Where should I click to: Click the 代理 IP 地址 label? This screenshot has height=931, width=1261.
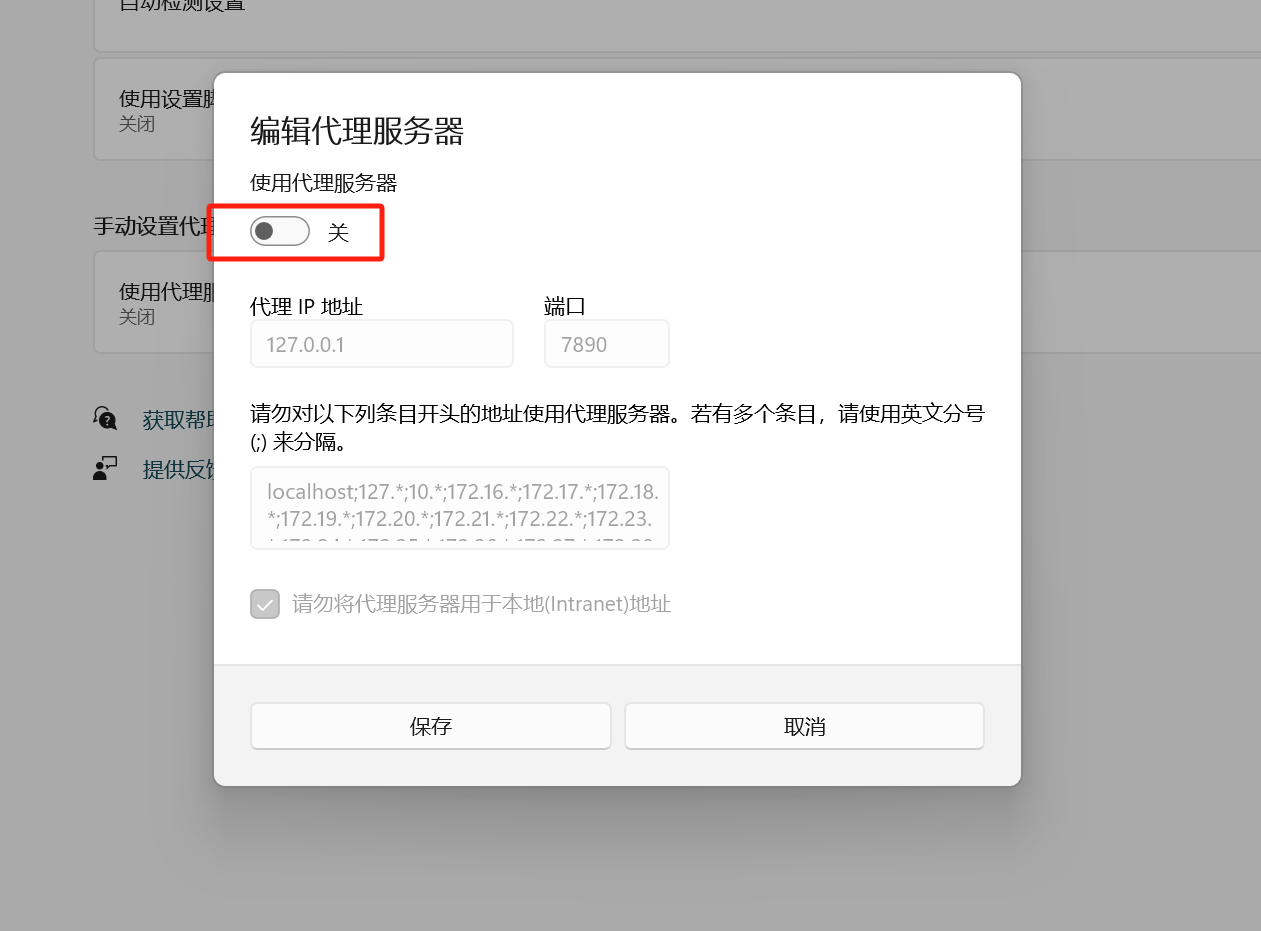[306, 306]
